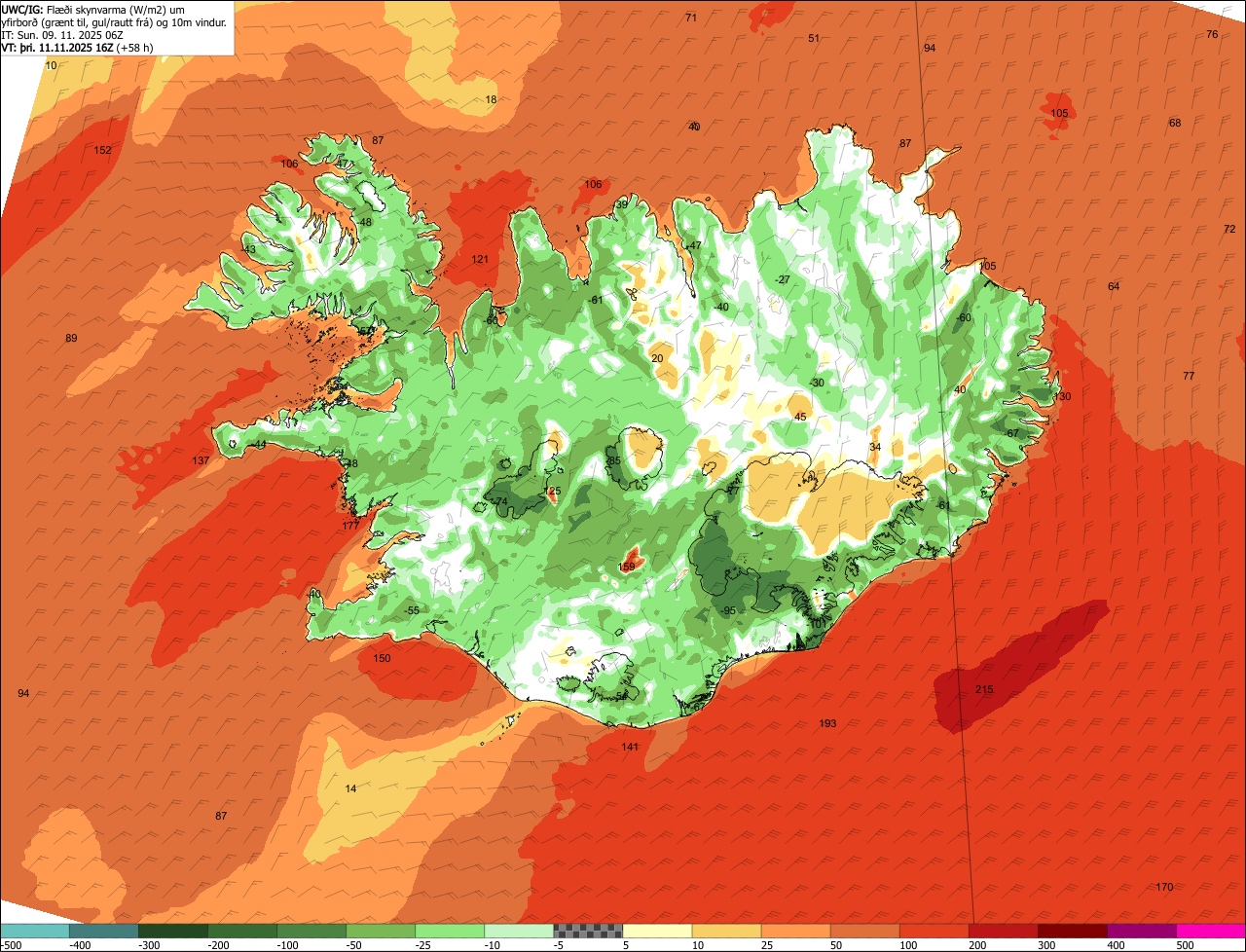Viewport: 1246px width, 952px height.
Task: Click the value 152 in the northwest ocean
Action: 102,150
